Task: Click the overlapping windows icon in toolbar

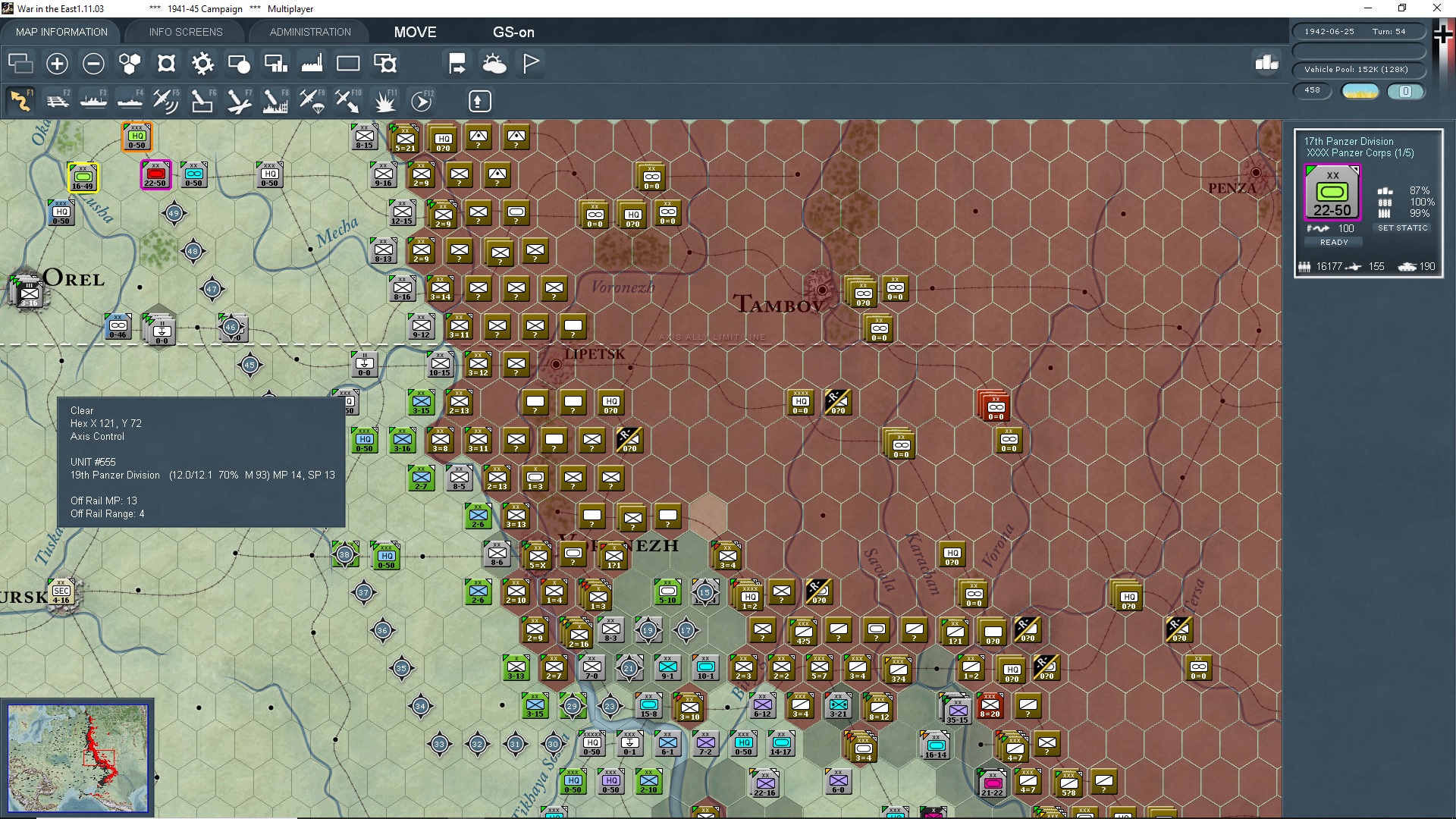Action: coord(20,64)
